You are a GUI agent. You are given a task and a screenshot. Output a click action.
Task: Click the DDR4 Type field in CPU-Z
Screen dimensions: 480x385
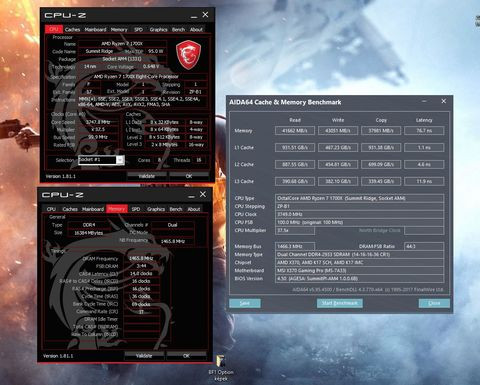pos(89,225)
